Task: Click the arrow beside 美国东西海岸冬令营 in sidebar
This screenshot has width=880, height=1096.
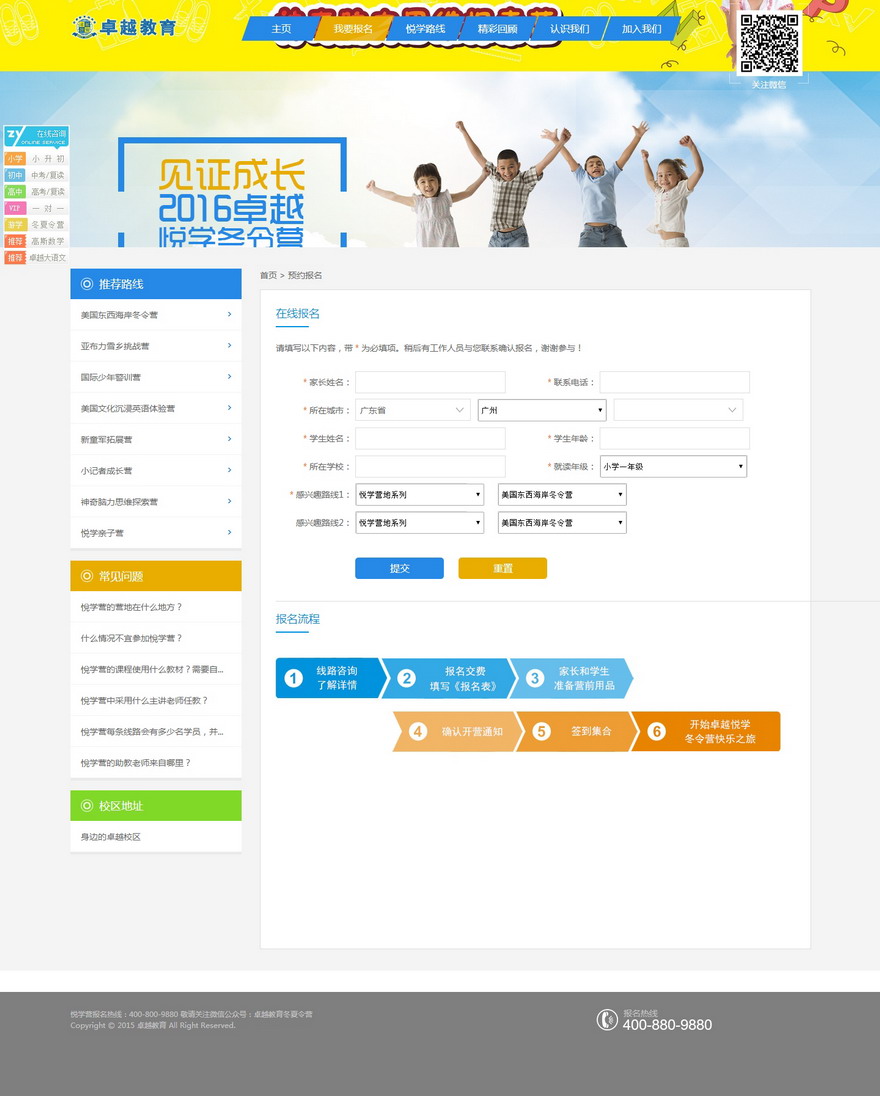Action: (229, 315)
